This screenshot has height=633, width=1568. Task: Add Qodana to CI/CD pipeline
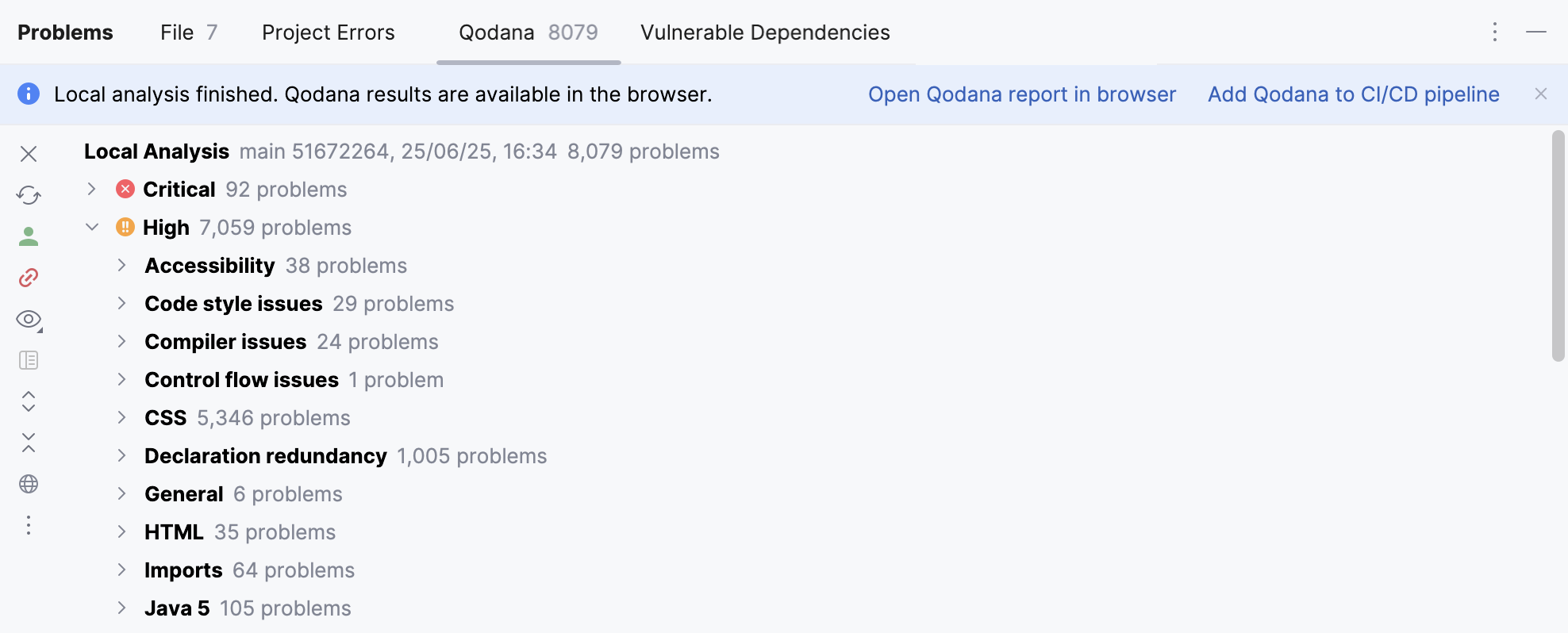(x=1353, y=94)
